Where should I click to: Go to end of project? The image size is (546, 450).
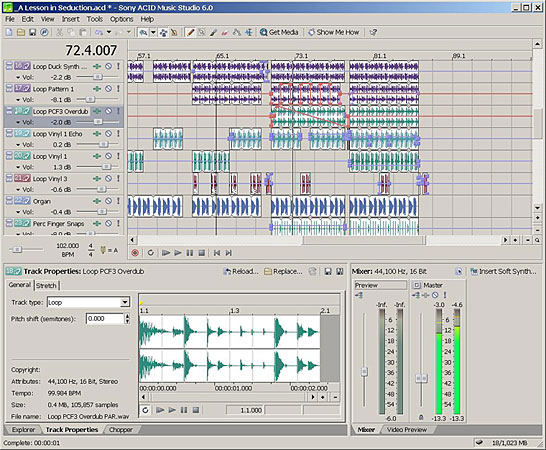coord(229,253)
